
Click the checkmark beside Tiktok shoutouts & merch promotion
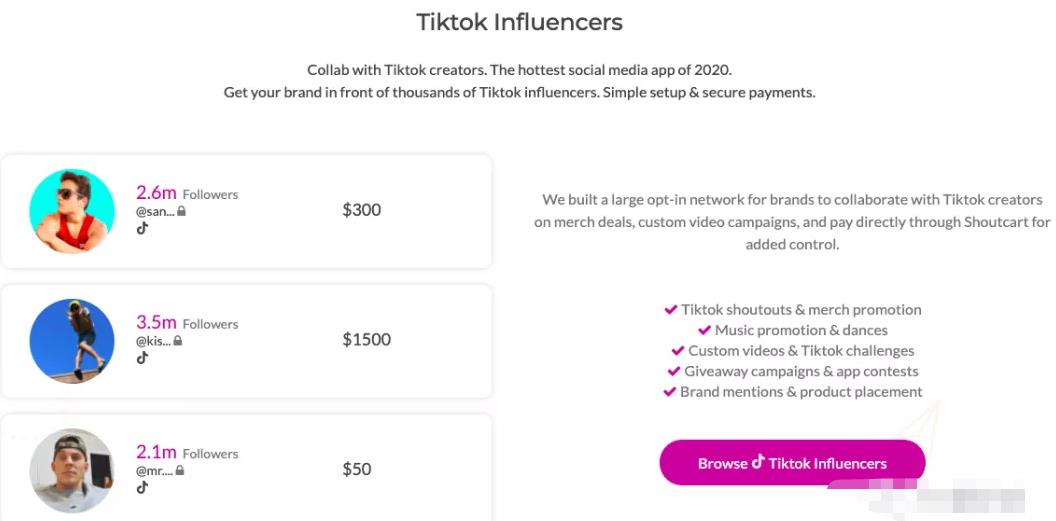[671, 310]
